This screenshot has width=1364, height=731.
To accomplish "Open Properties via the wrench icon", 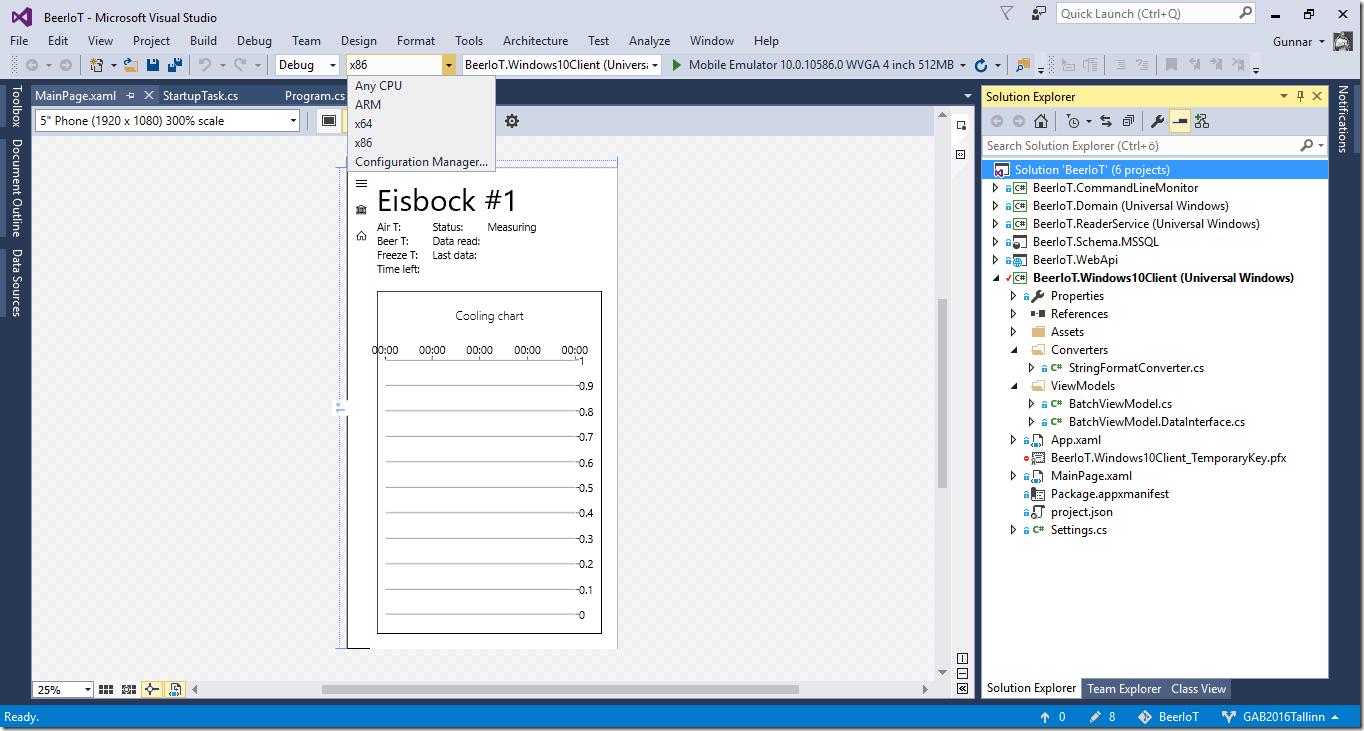I will coord(1157,121).
